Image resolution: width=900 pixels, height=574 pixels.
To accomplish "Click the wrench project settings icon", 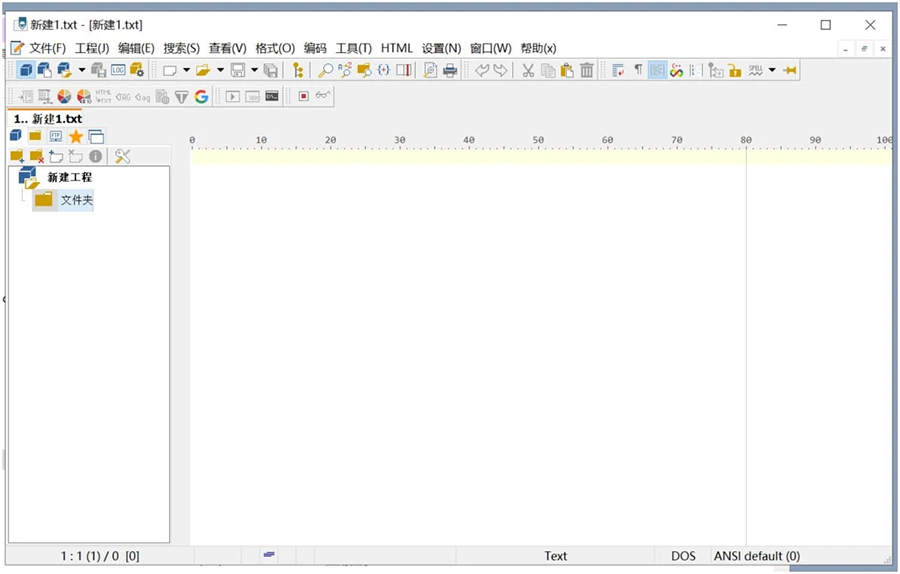I will pyautogui.click(x=123, y=156).
